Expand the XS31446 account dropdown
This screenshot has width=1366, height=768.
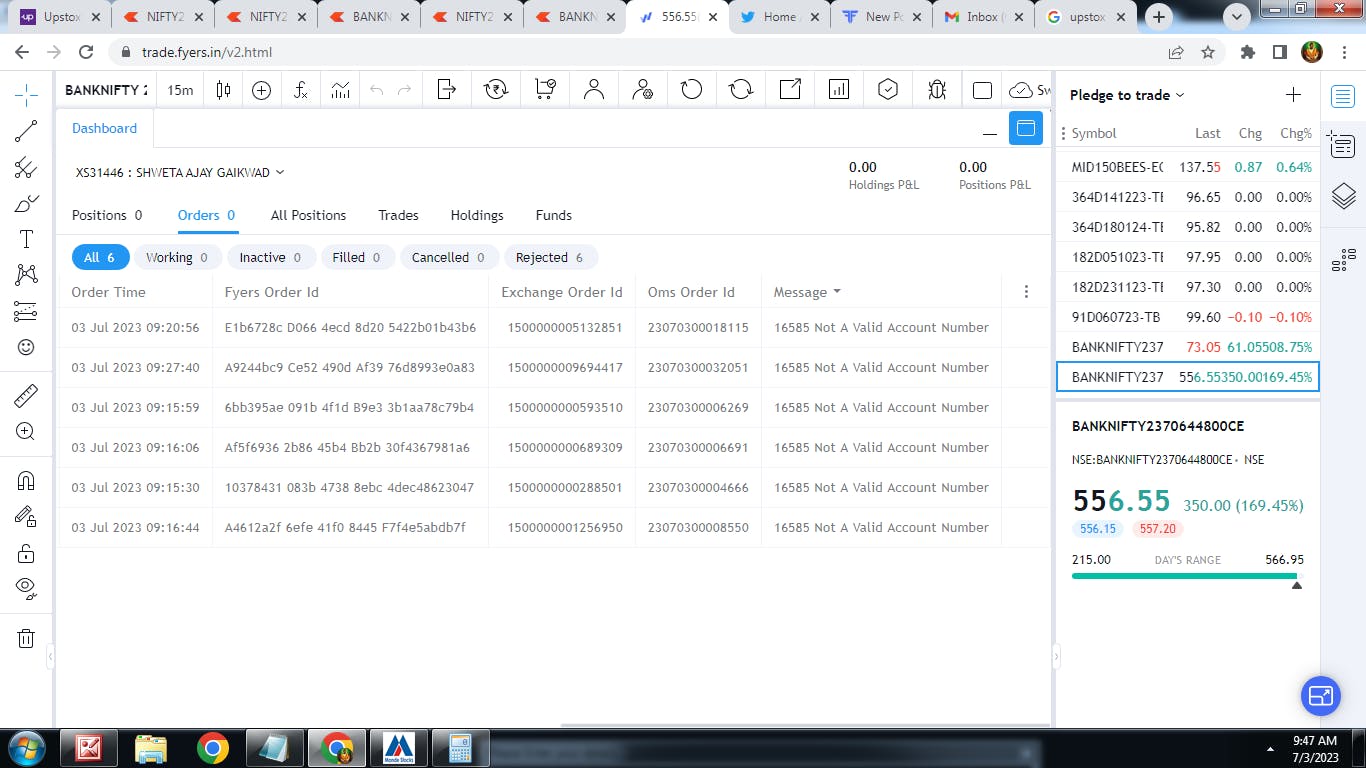click(180, 172)
